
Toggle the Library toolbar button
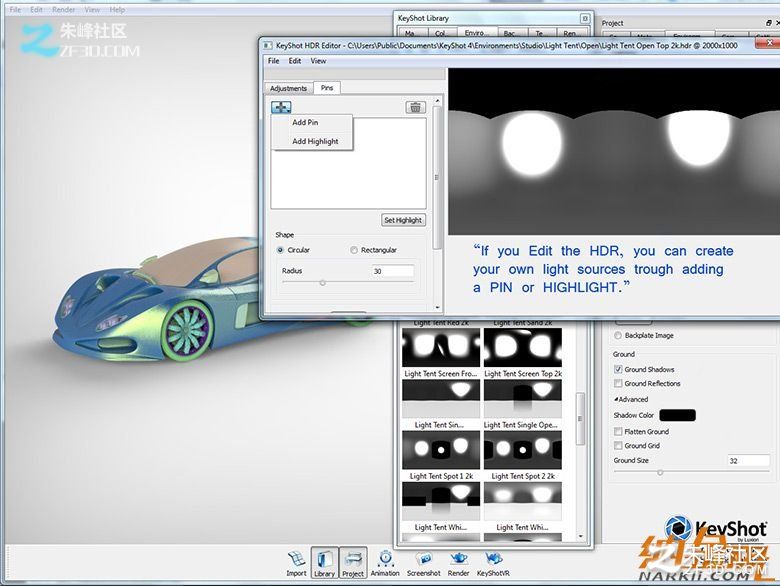[x=324, y=563]
